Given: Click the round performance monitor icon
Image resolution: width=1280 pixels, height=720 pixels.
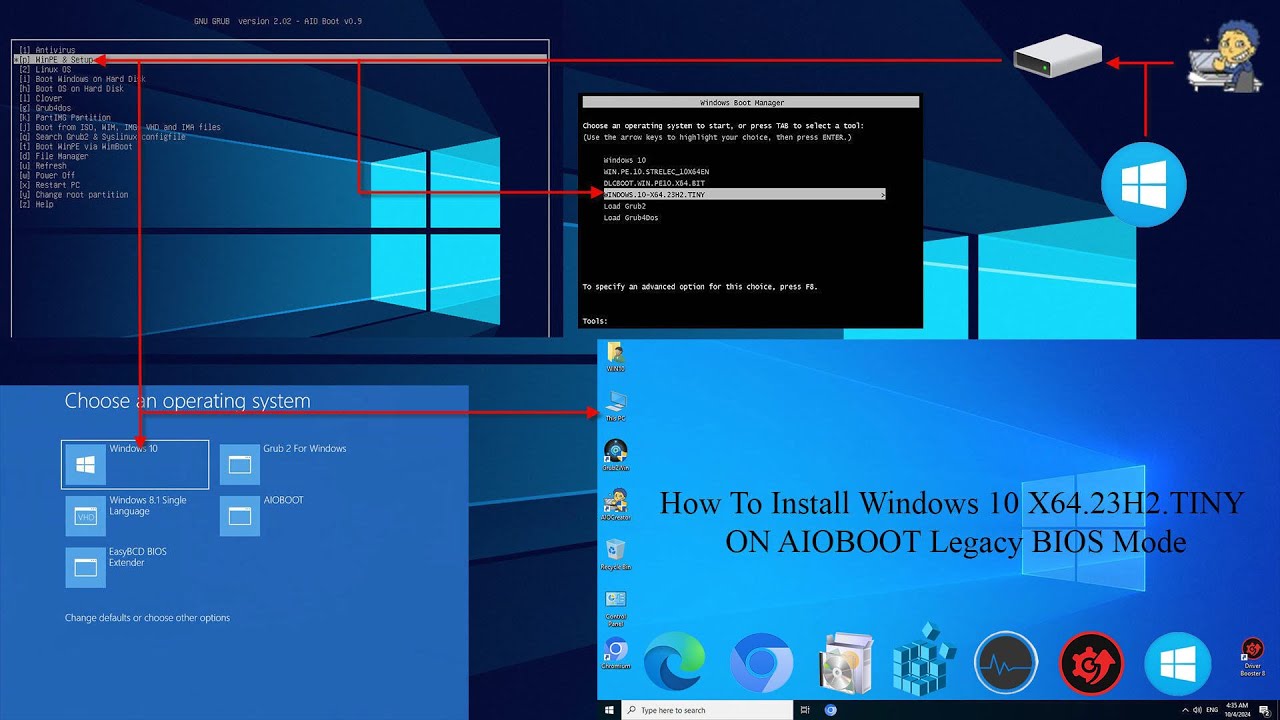Looking at the screenshot, I should click(x=1006, y=663).
